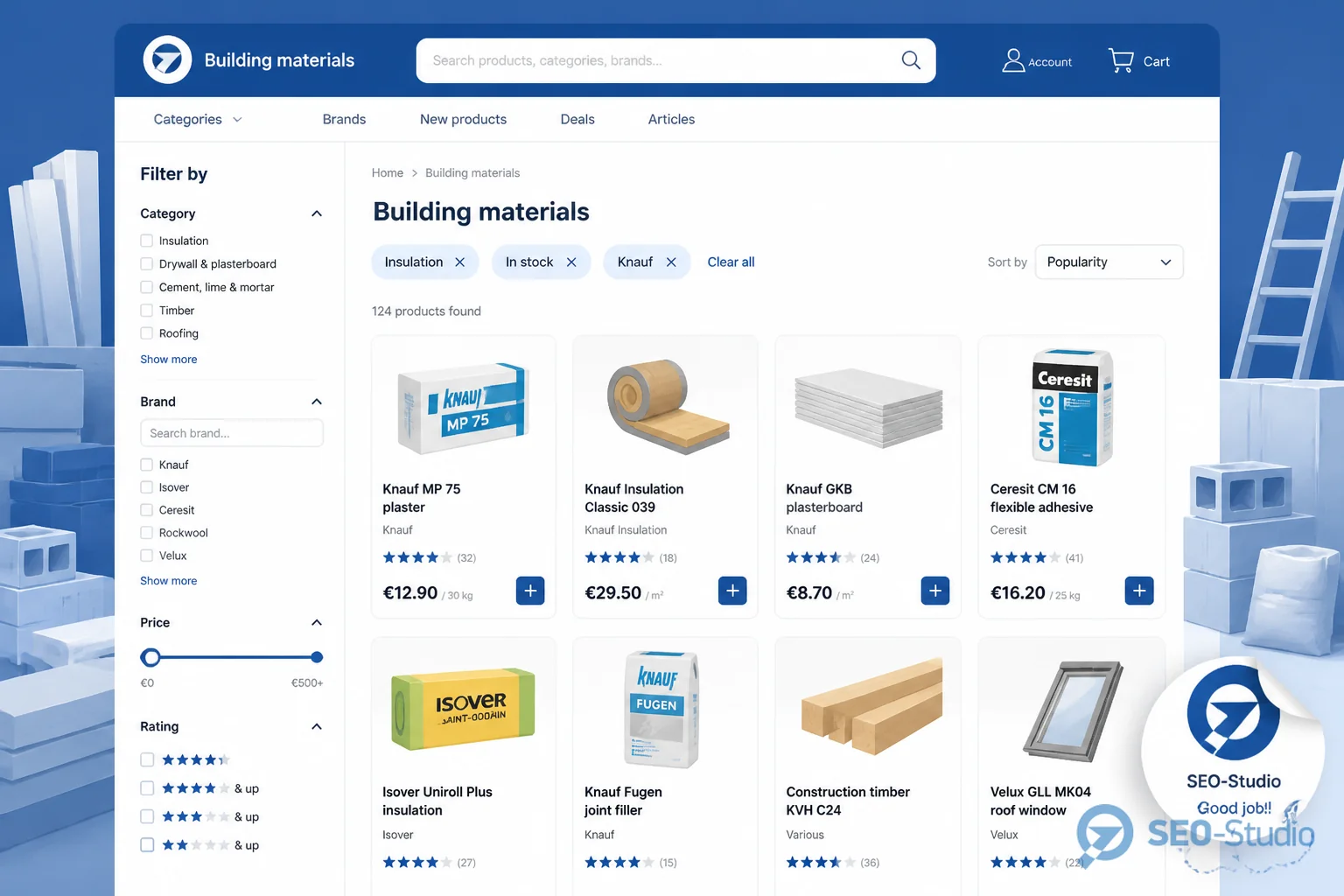Screen dimensions: 1344x896
Task: Check the Insulation category checkbox
Action: (147, 241)
